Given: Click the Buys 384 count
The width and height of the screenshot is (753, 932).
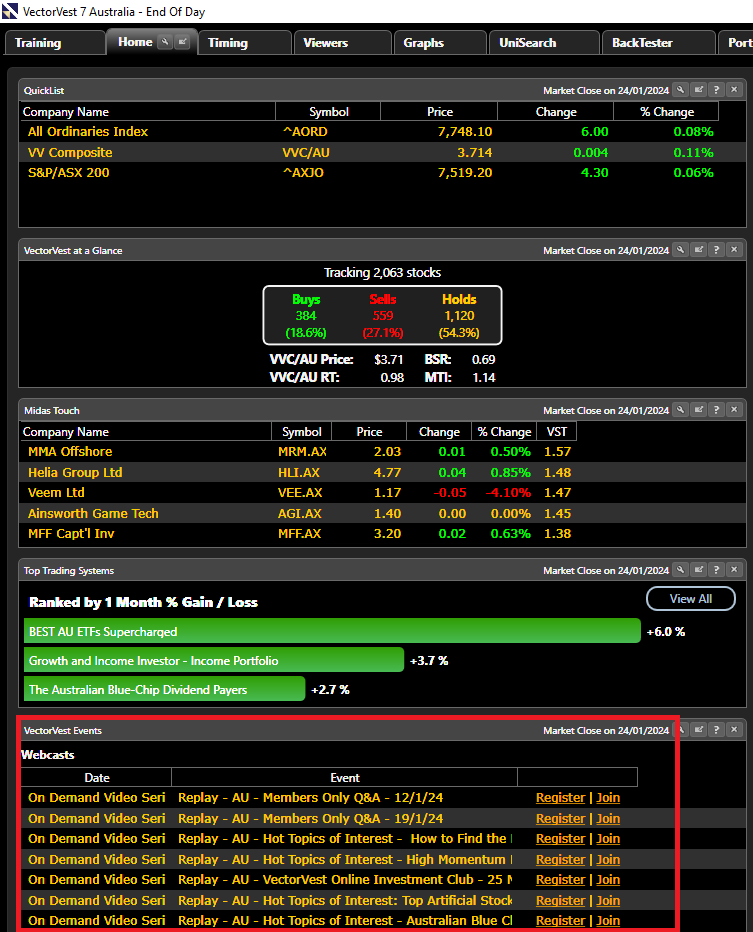Looking at the screenshot, I should point(306,316).
